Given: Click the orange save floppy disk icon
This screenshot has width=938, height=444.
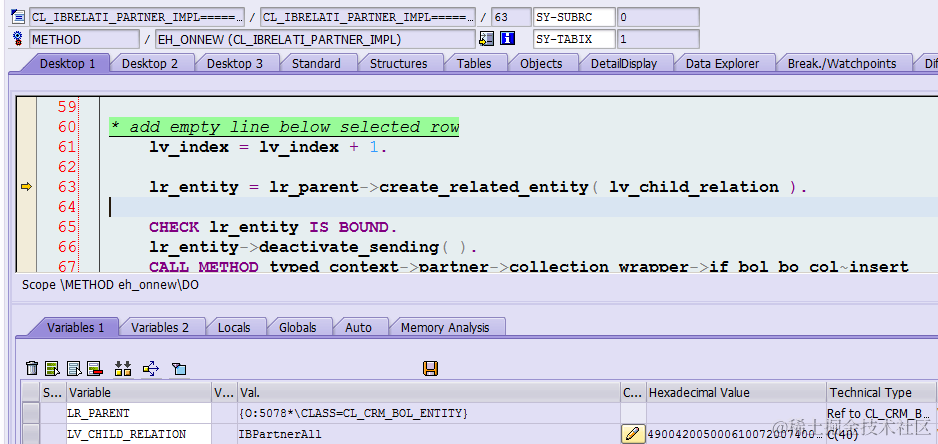Looking at the screenshot, I should pos(430,369).
